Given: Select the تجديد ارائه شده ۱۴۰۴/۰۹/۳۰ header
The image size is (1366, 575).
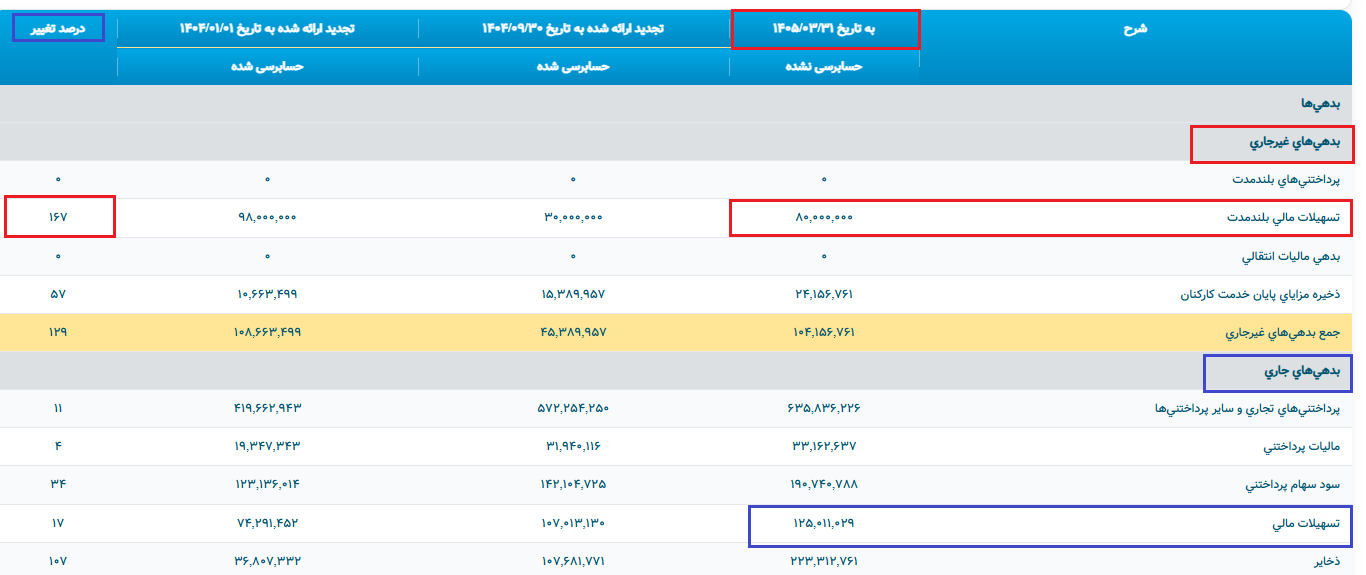Looking at the screenshot, I should click(573, 29).
